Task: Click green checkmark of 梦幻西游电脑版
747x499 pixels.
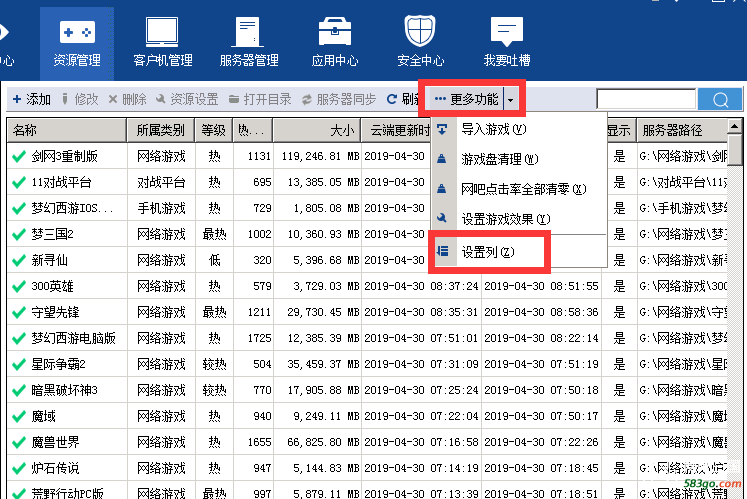Action: (19, 338)
